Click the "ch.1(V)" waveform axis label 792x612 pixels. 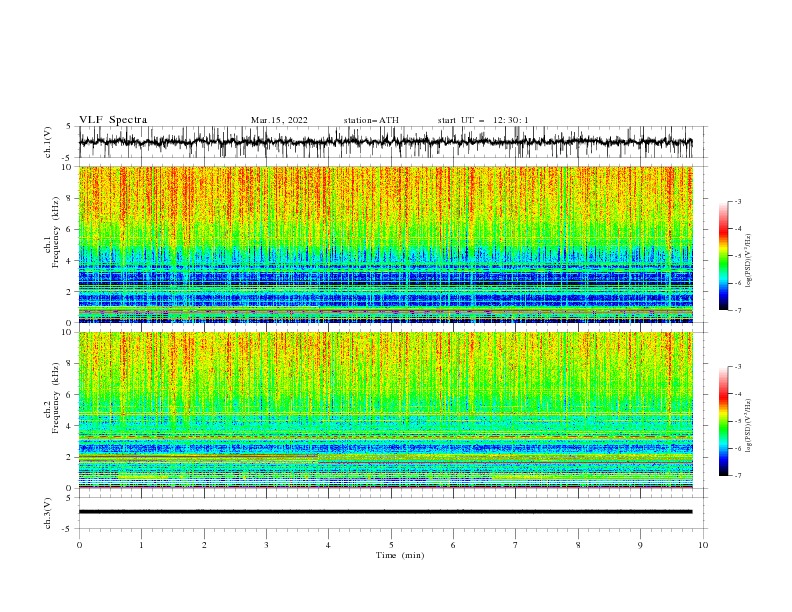[48, 142]
